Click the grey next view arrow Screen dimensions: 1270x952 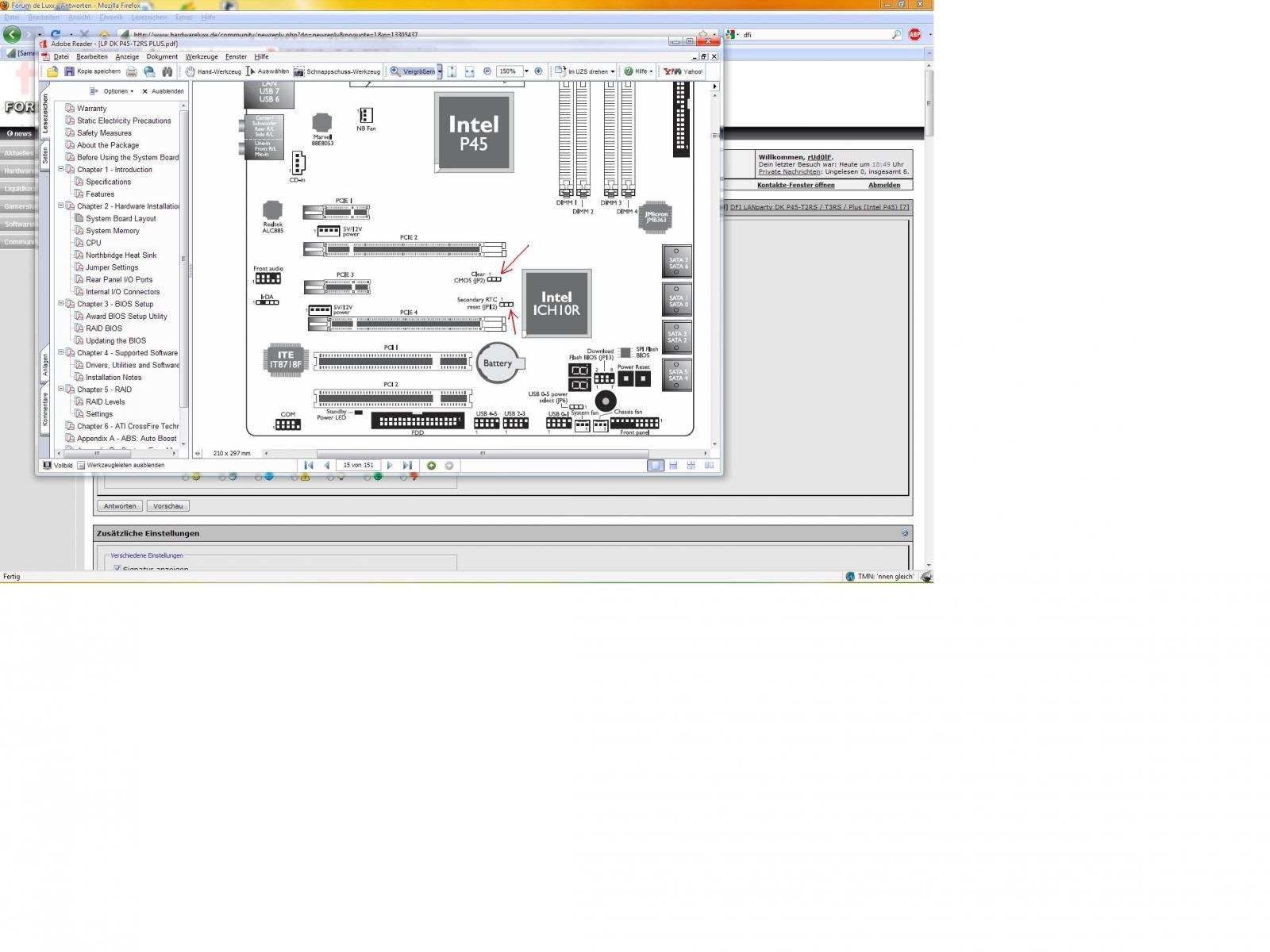click(x=449, y=466)
